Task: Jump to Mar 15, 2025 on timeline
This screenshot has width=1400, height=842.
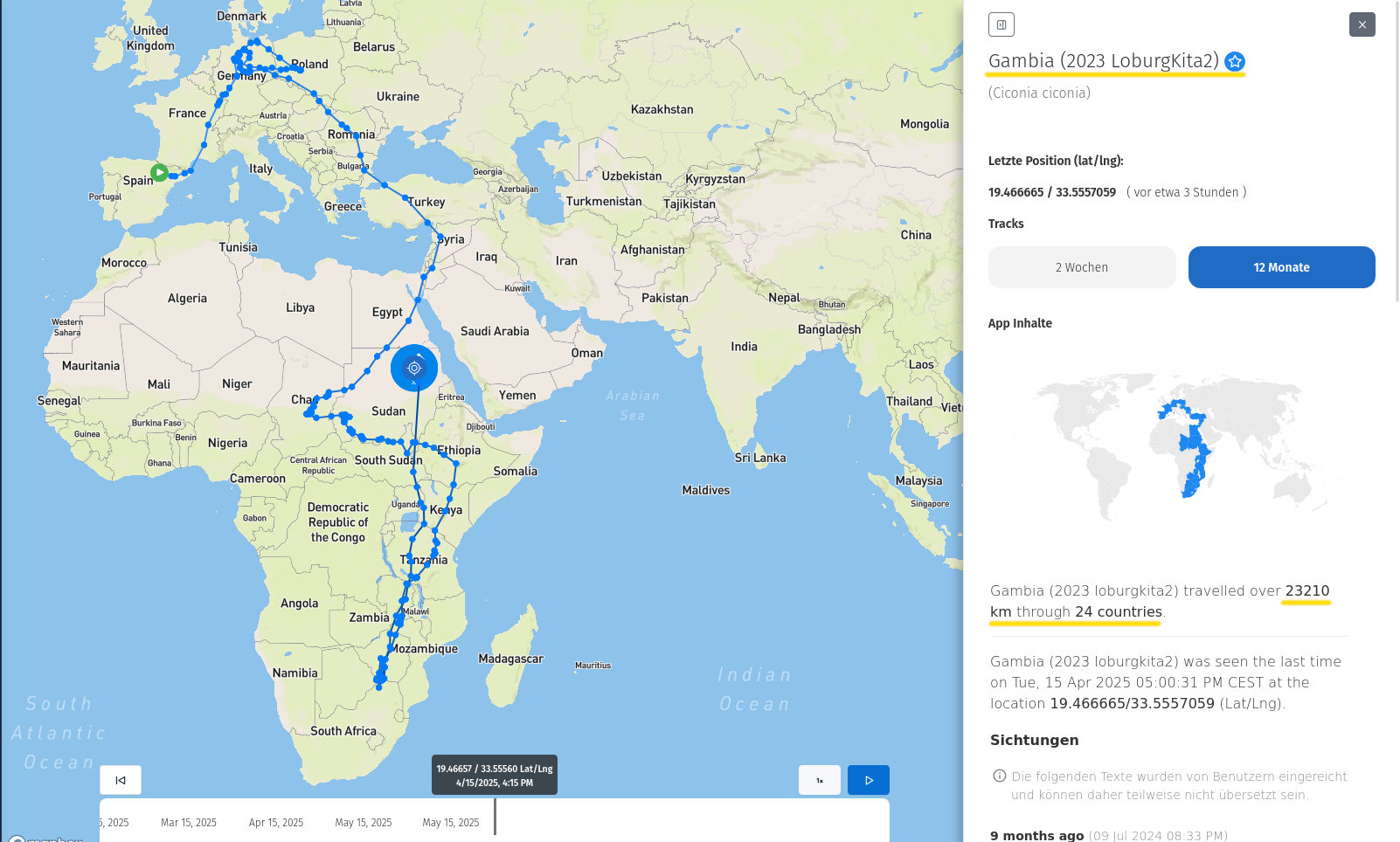Action: click(x=189, y=823)
